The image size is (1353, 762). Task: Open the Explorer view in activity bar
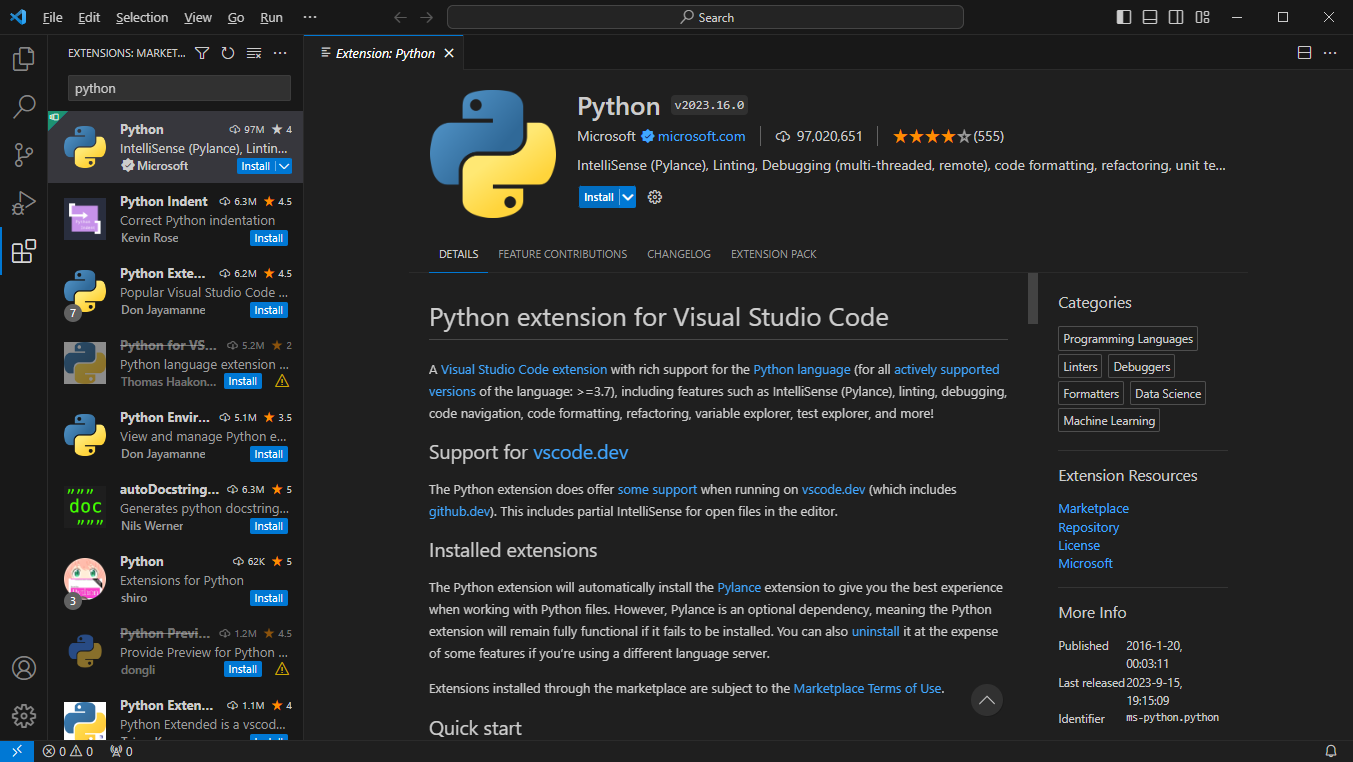[x=23, y=59]
